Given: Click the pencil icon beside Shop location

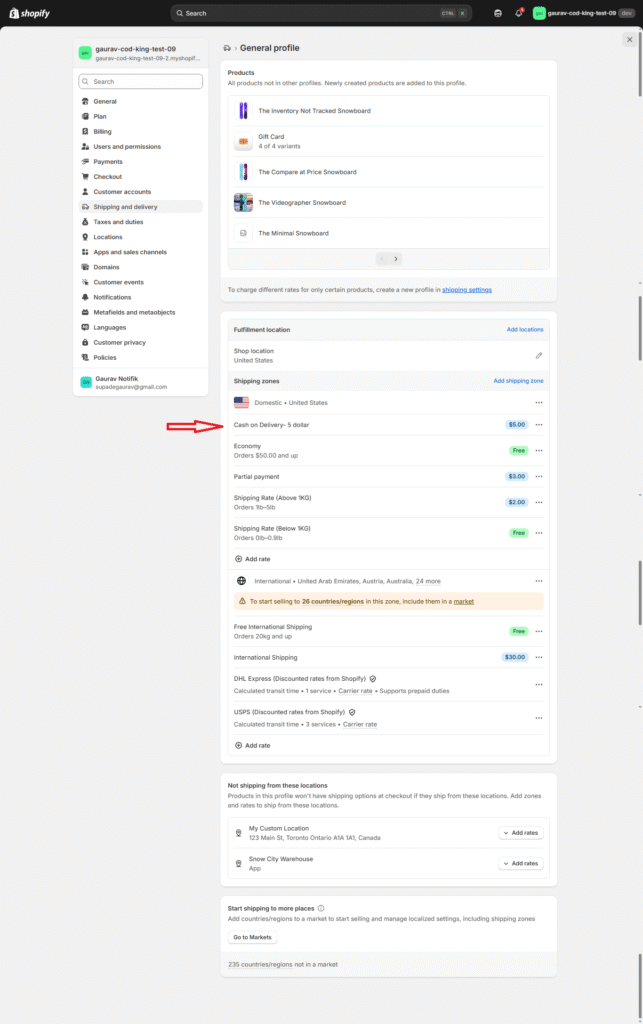Looking at the screenshot, I should tap(539, 355).
